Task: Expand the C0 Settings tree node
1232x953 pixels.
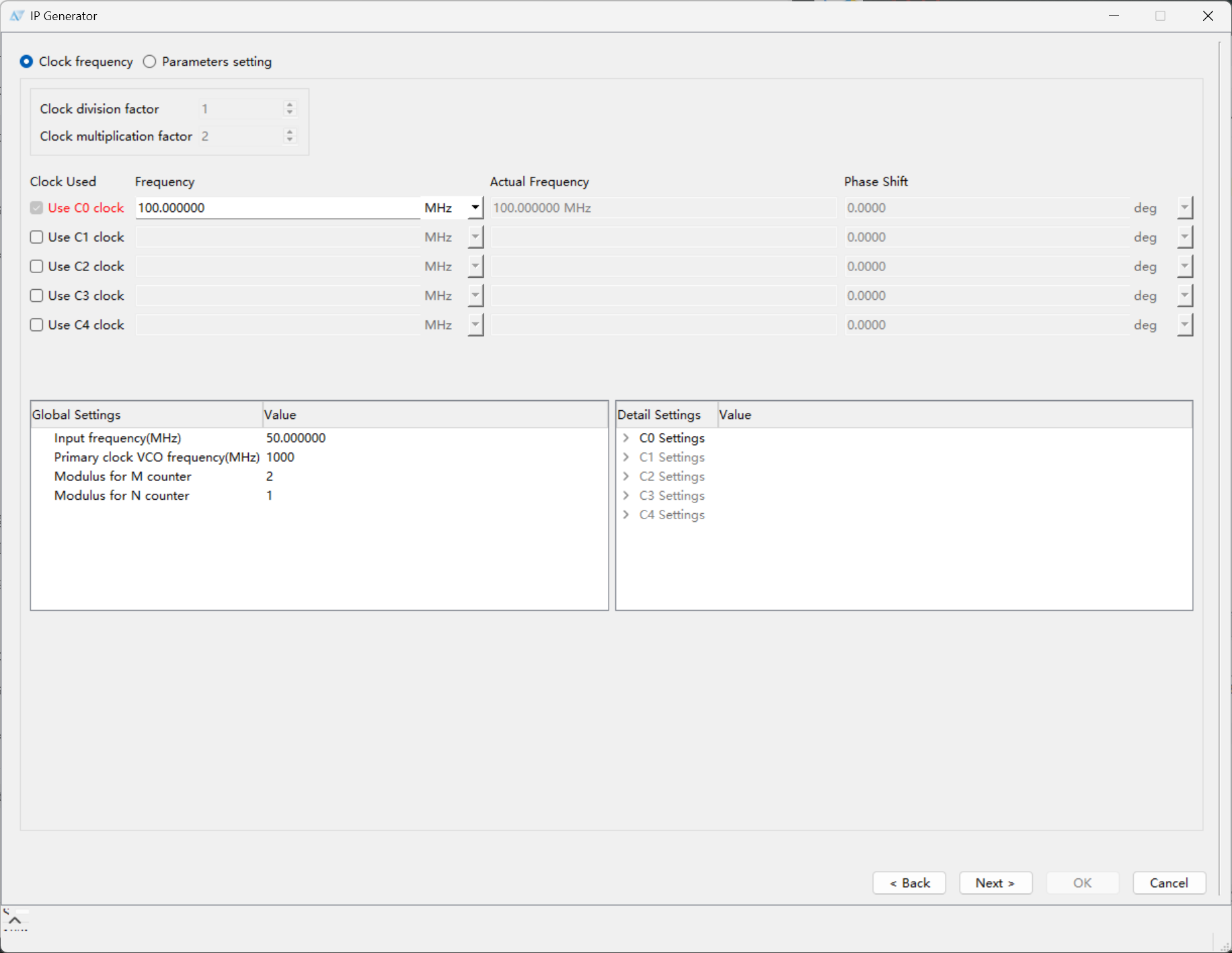Action: tap(626, 438)
